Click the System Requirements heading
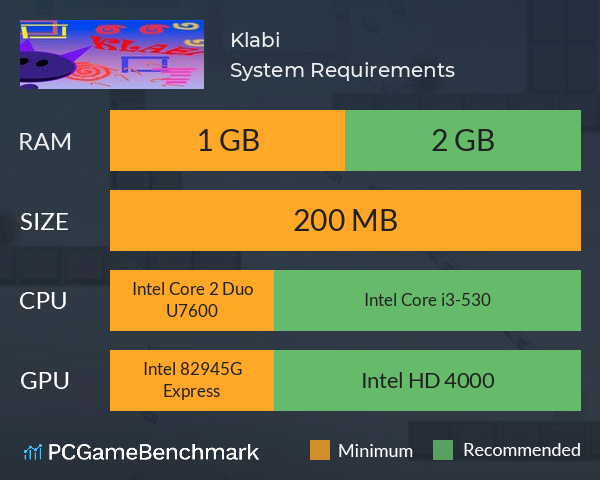Viewport: 600px width, 480px height. point(342,70)
